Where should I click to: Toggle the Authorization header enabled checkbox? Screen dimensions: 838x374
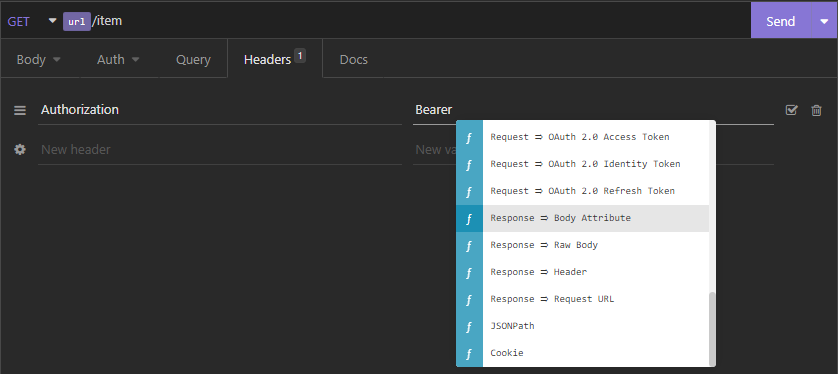792,110
